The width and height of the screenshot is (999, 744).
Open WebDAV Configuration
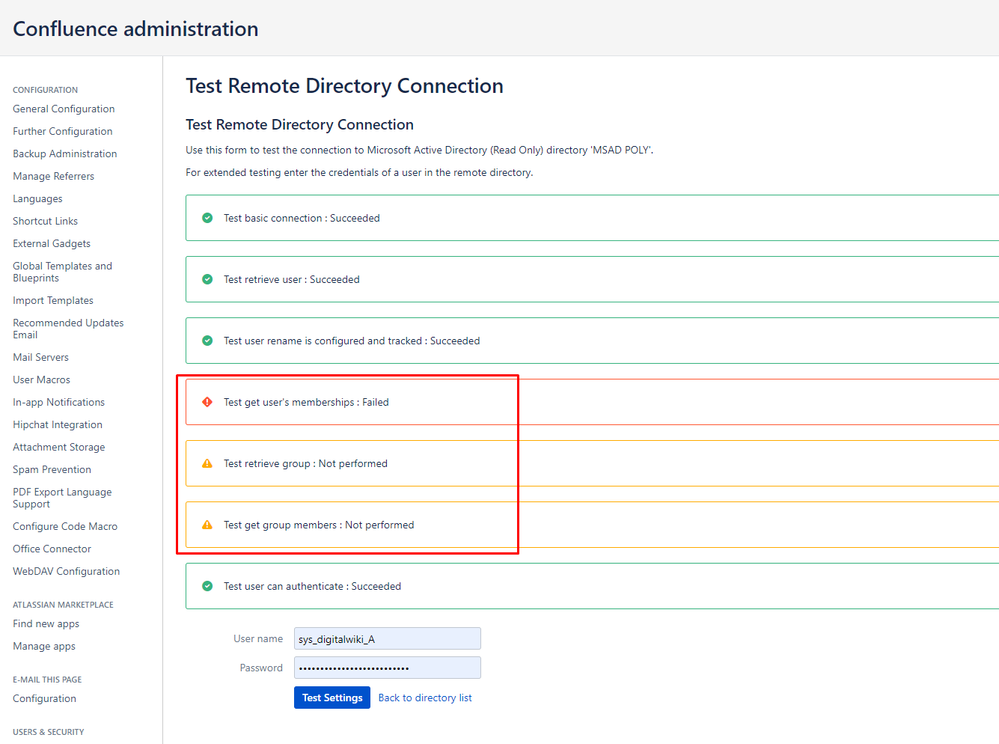pos(66,571)
